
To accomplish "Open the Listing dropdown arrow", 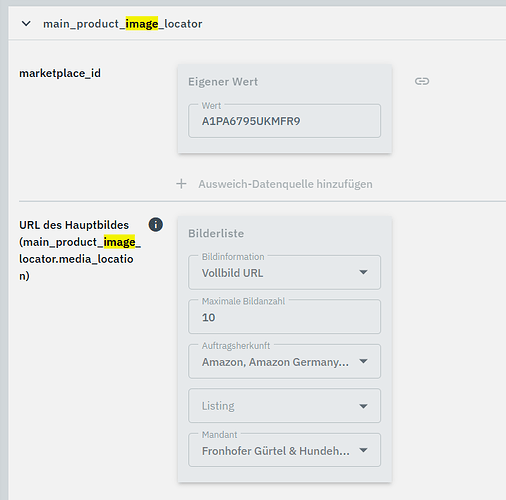I will click(x=363, y=406).
